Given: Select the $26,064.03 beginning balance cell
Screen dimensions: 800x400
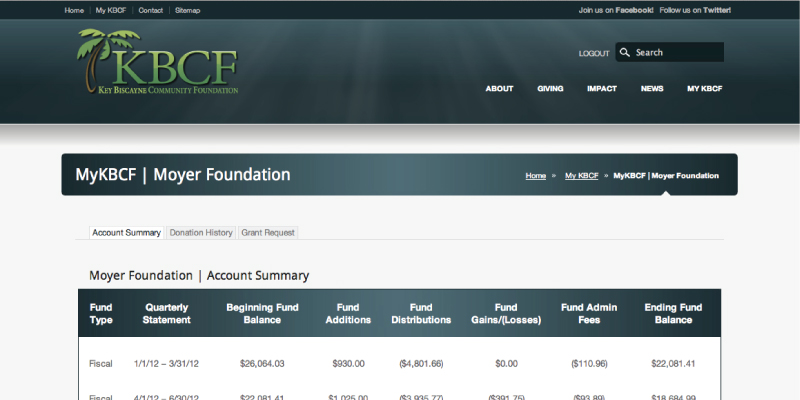Looking at the screenshot, I should [262, 364].
